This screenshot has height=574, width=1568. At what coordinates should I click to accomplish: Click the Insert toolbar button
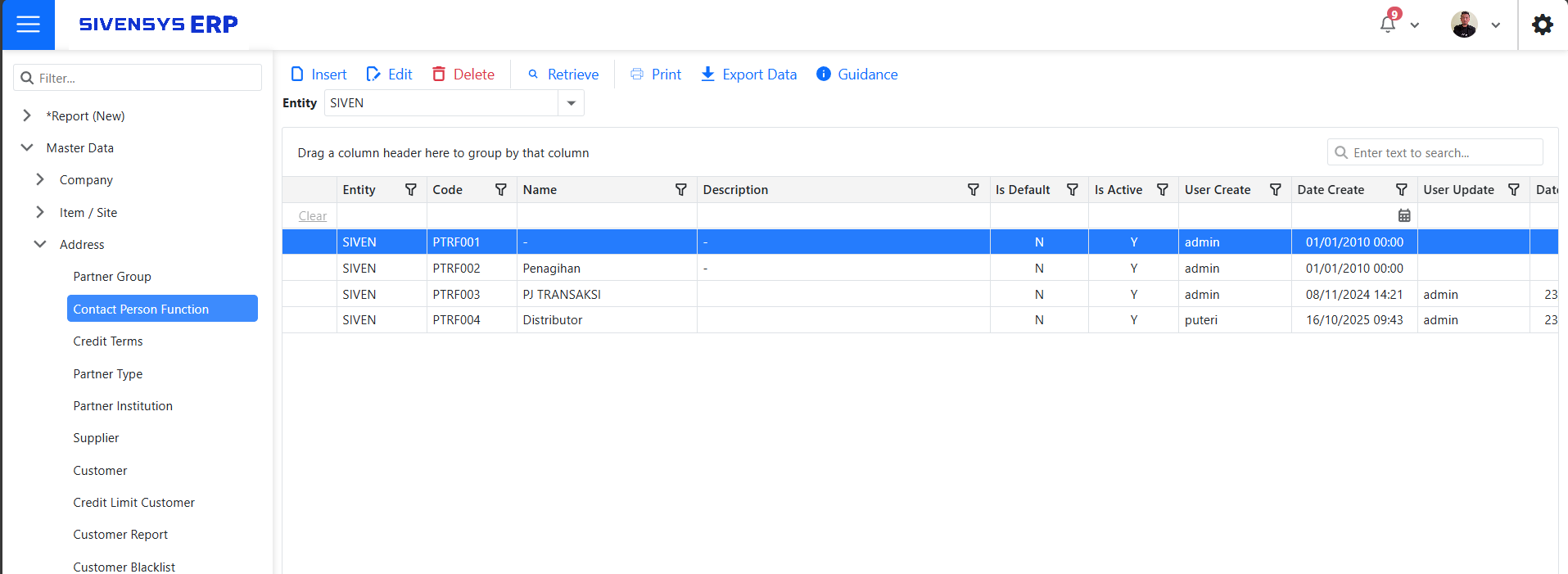pyautogui.click(x=319, y=75)
